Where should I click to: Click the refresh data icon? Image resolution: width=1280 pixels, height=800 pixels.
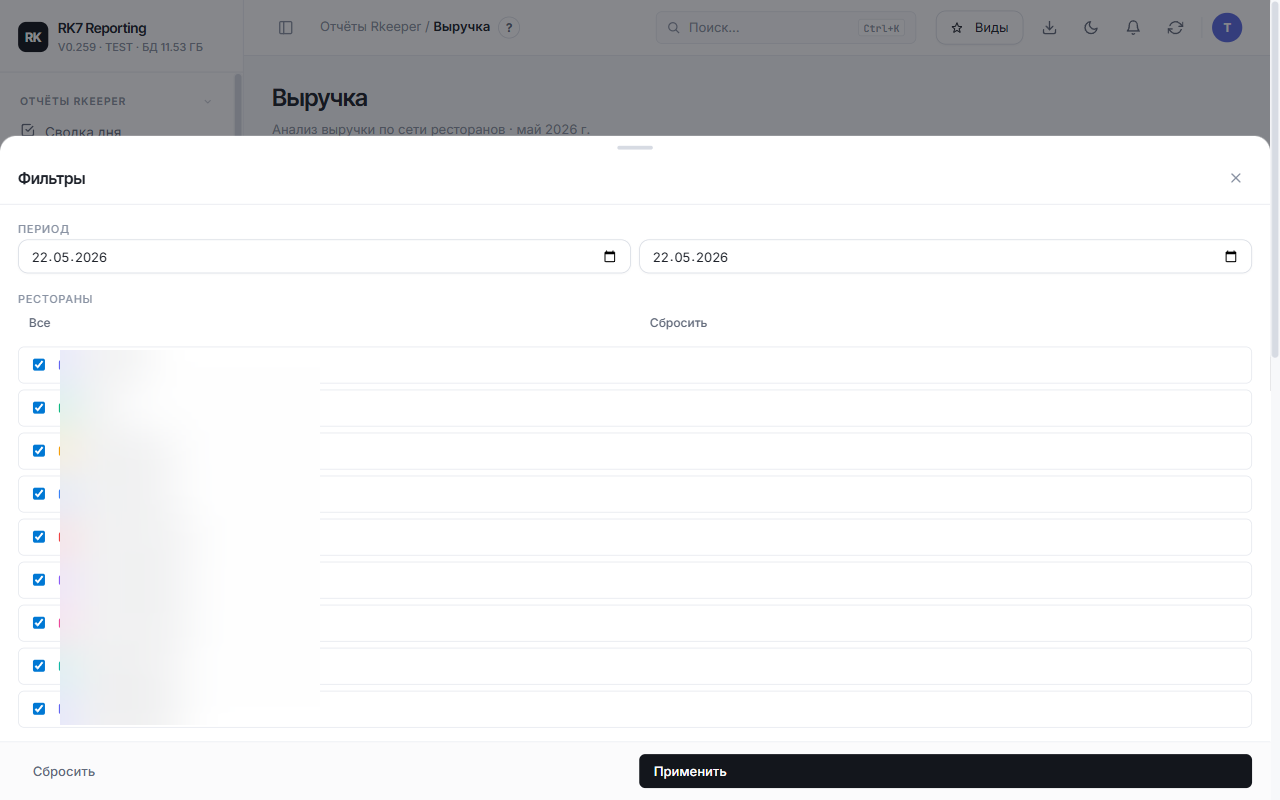tap(1175, 28)
